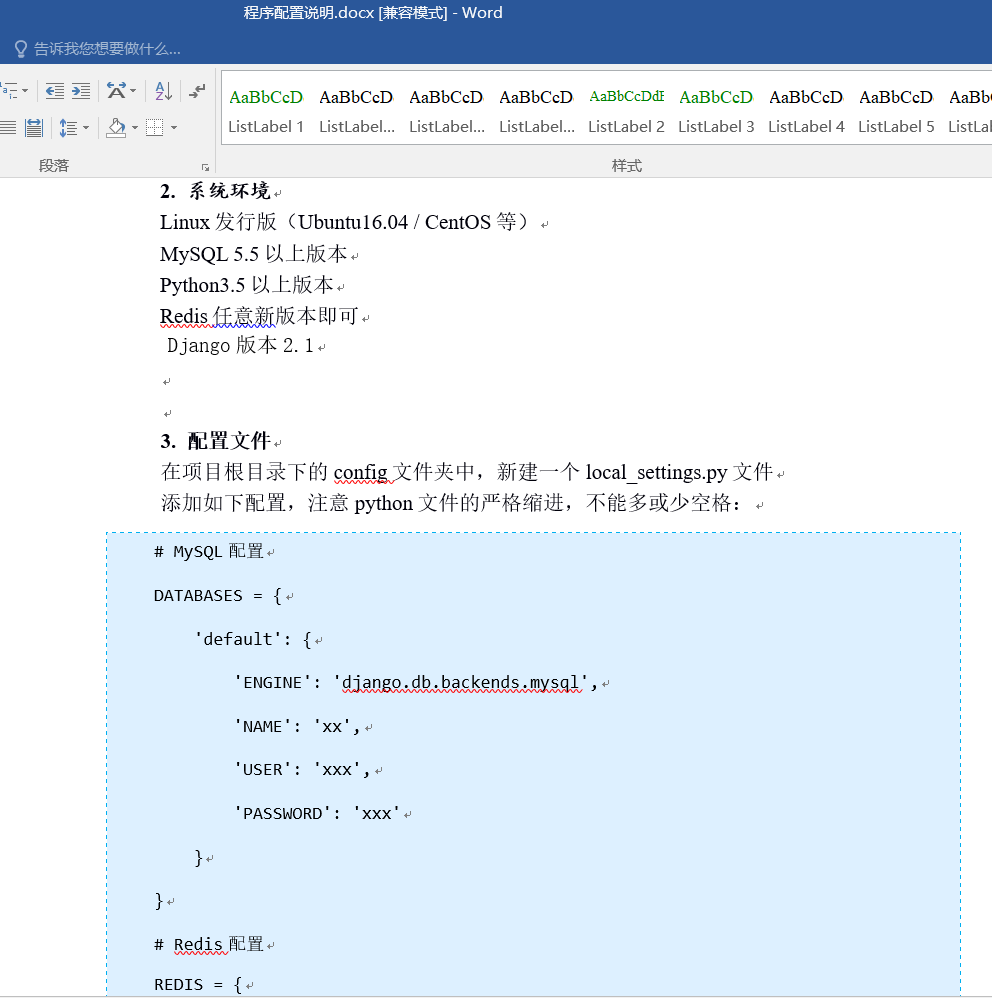
Task: Open line and paragraph spacing options
Action: [x=68, y=128]
